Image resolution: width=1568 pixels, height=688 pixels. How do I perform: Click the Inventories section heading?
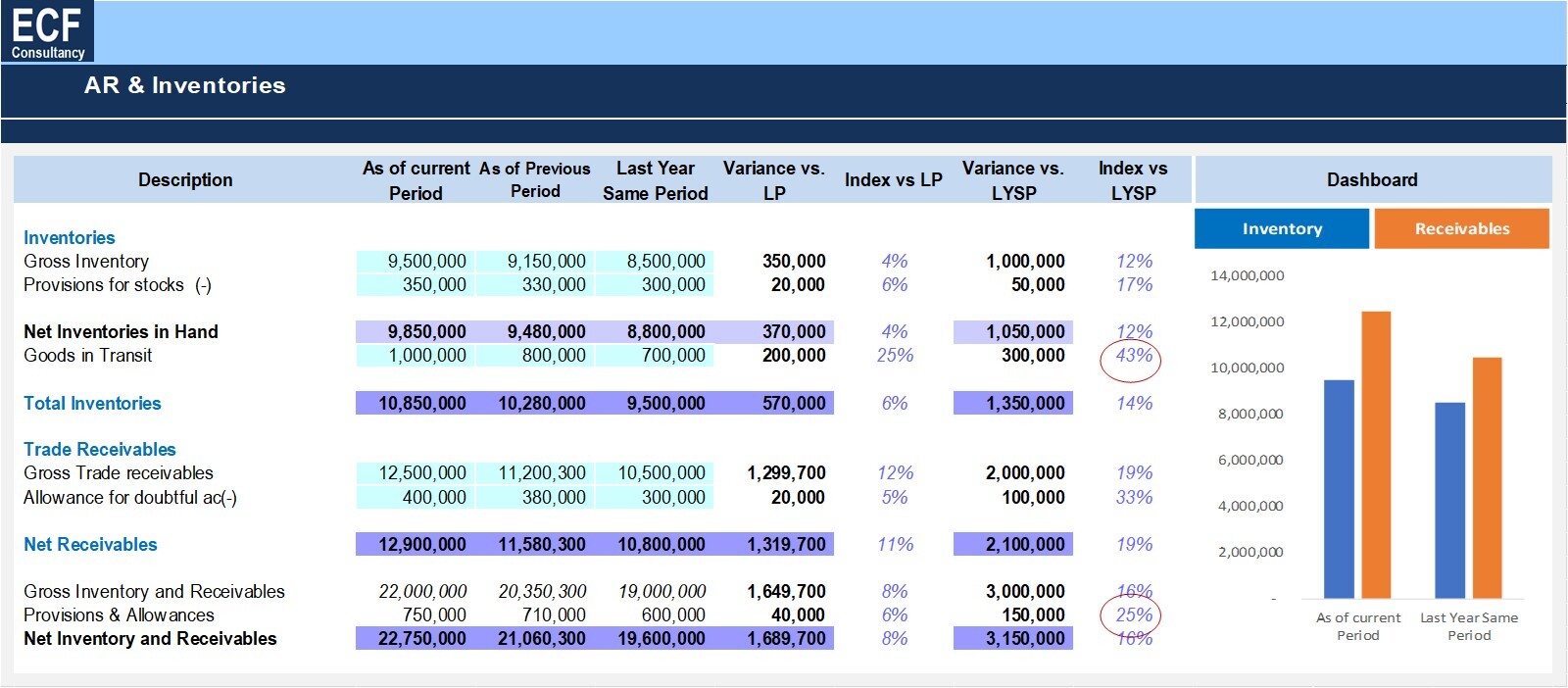tap(69, 237)
